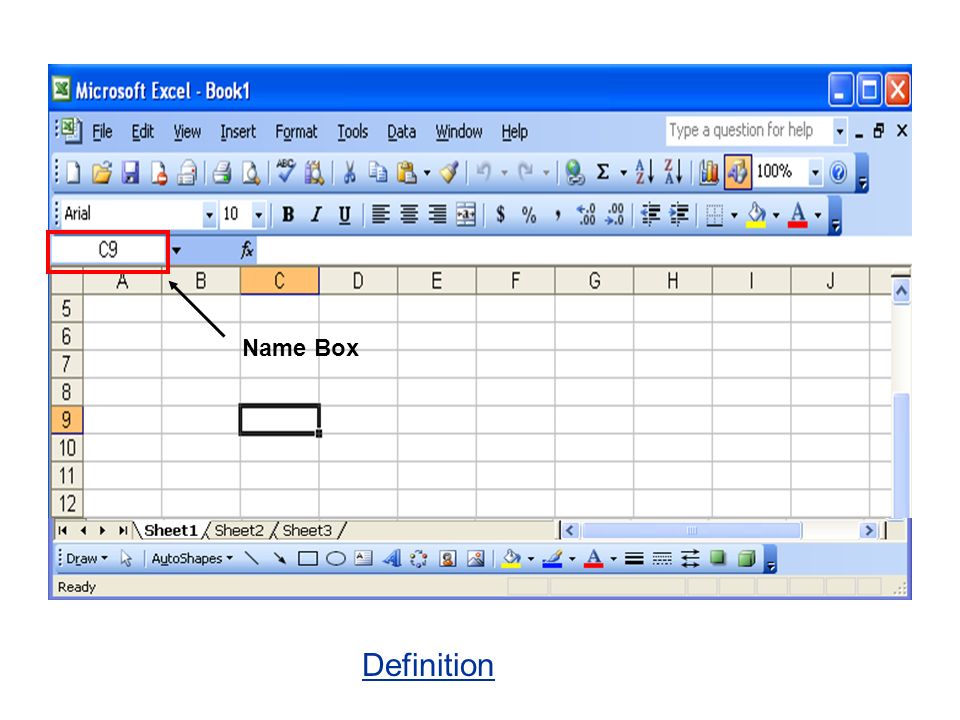Click the horizontal scrollbar right arrow
Image resolution: width=960 pixels, height=720 pixels.
click(x=868, y=530)
